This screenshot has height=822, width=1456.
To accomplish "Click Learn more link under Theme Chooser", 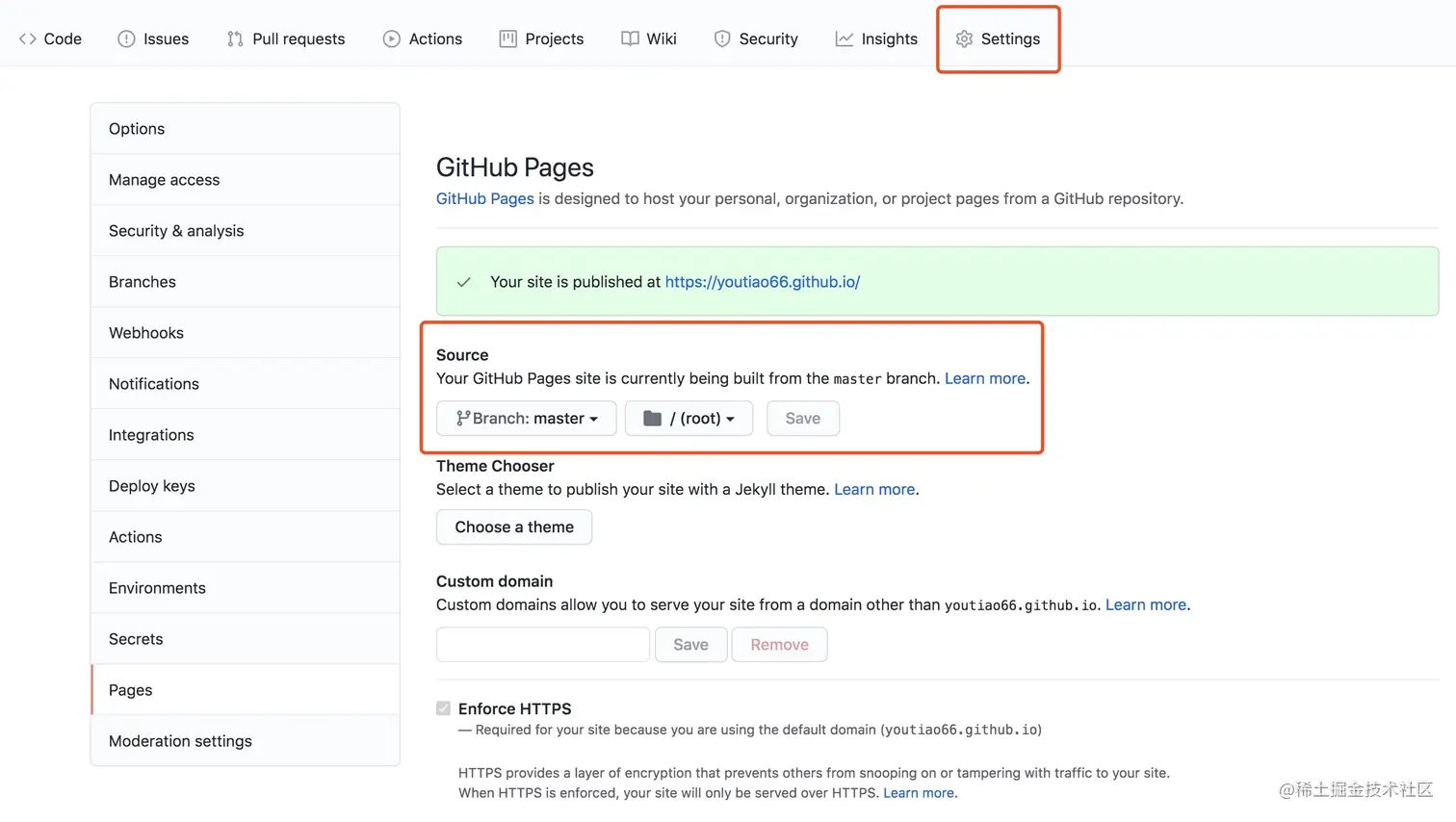I will [x=874, y=489].
